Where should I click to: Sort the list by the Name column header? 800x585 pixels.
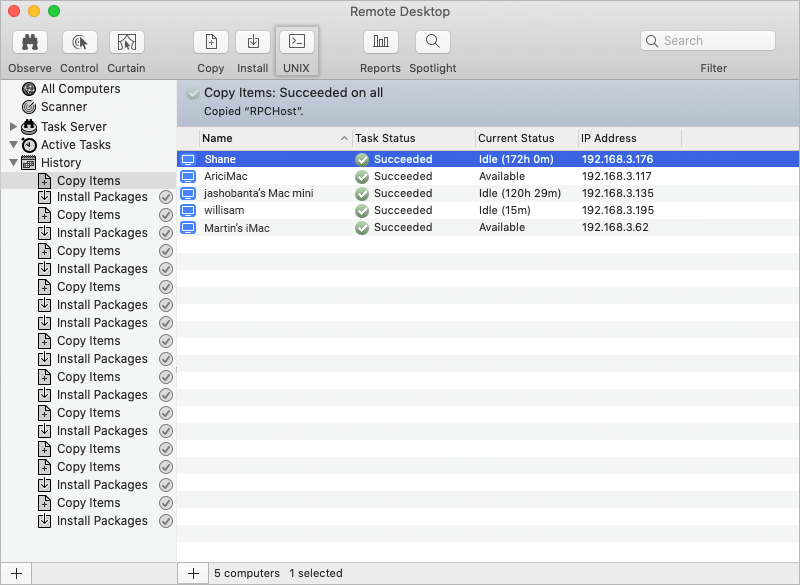point(268,138)
